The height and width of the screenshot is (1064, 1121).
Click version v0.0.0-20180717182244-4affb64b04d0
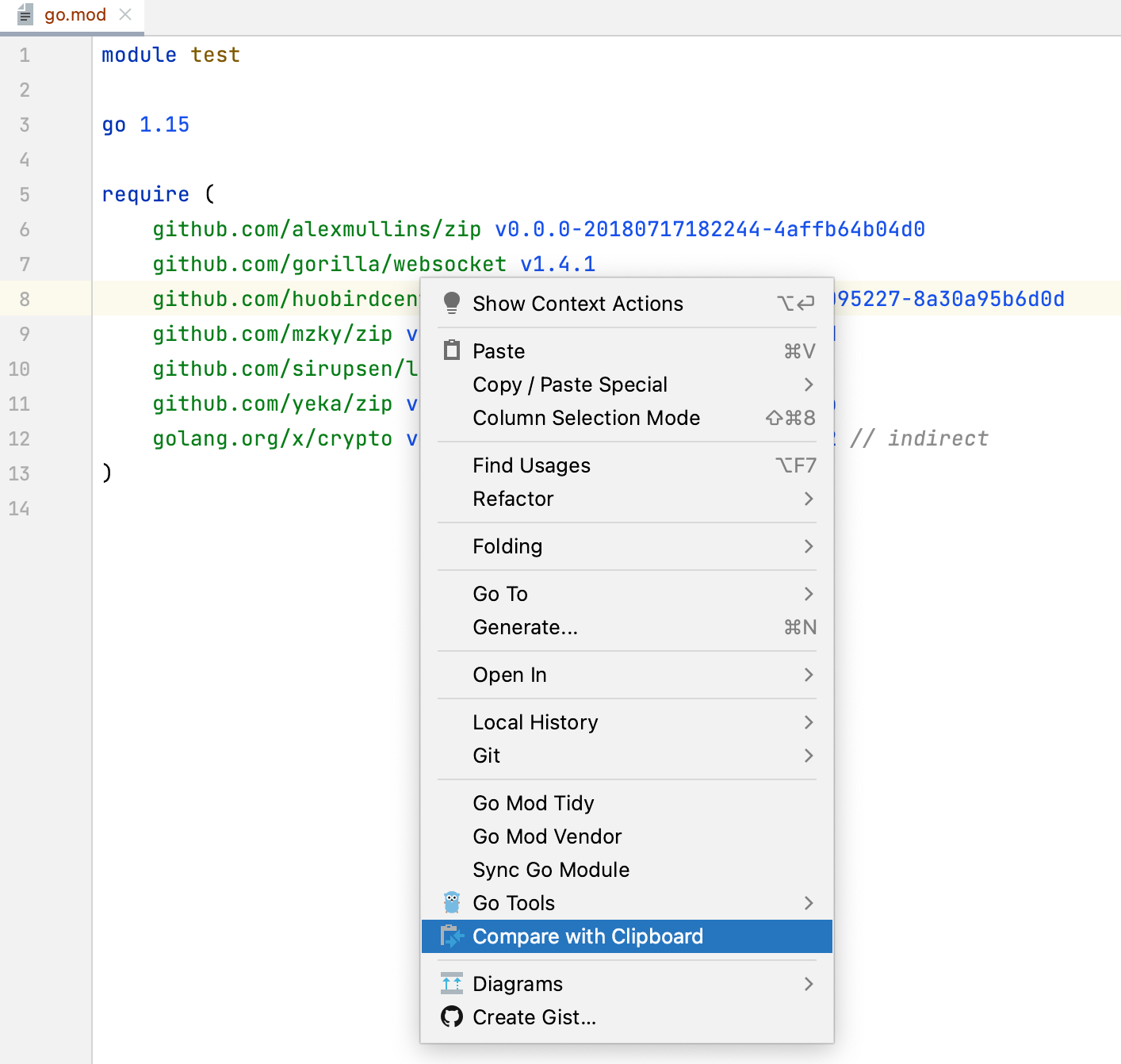(710, 229)
